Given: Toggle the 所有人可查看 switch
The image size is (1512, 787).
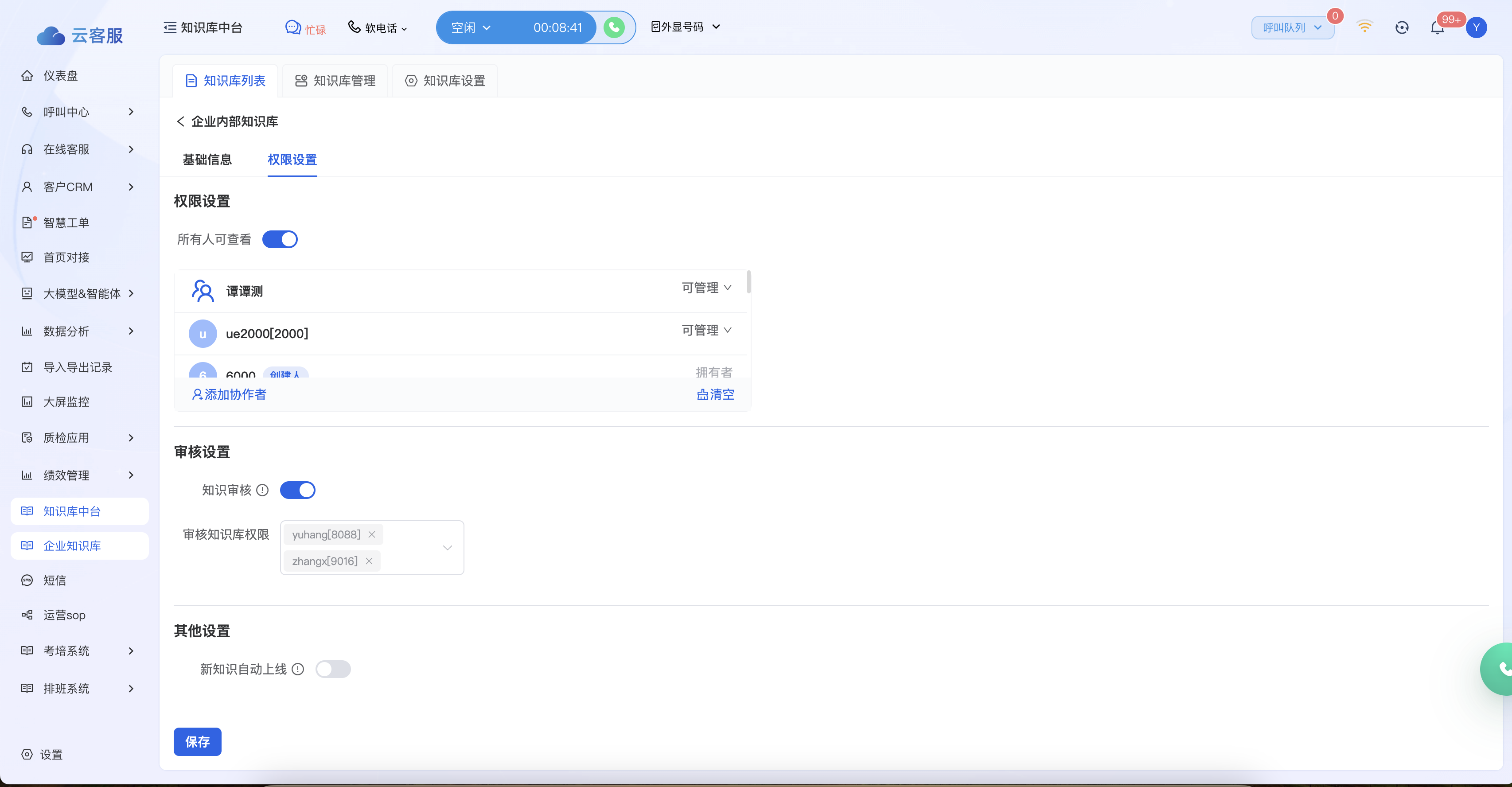Looking at the screenshot, I should (x=280, y=239).
